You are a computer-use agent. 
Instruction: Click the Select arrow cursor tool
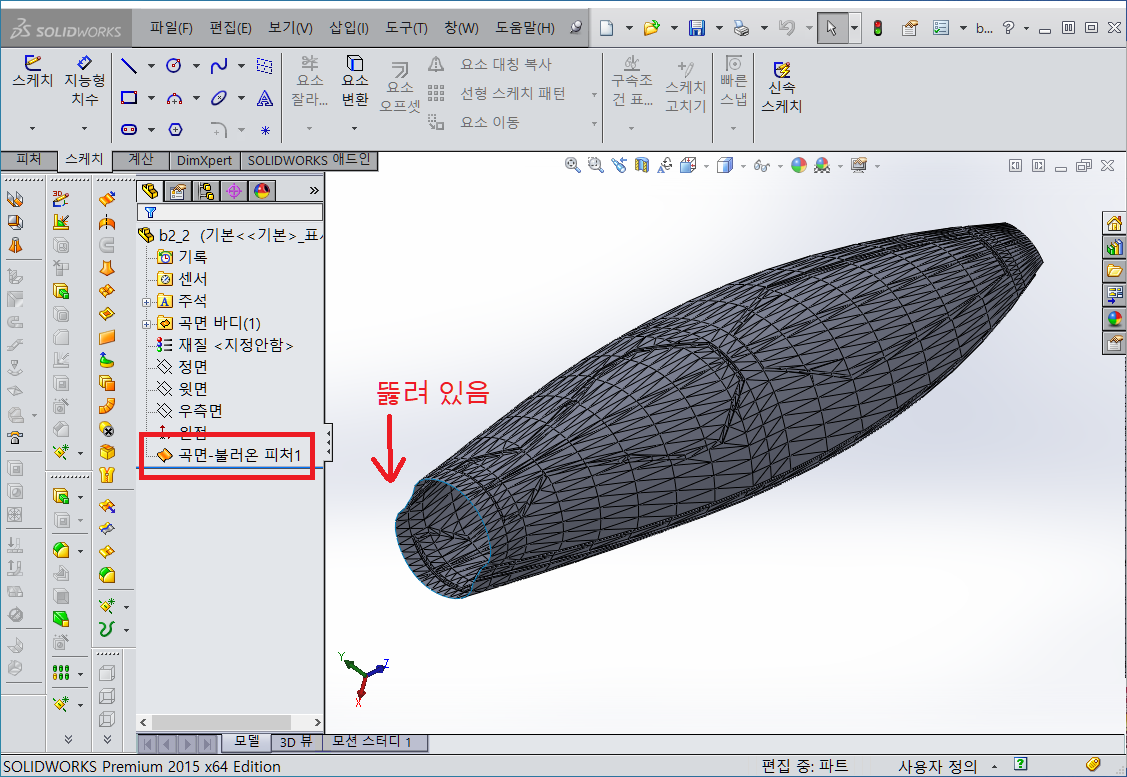click(832, 28)
